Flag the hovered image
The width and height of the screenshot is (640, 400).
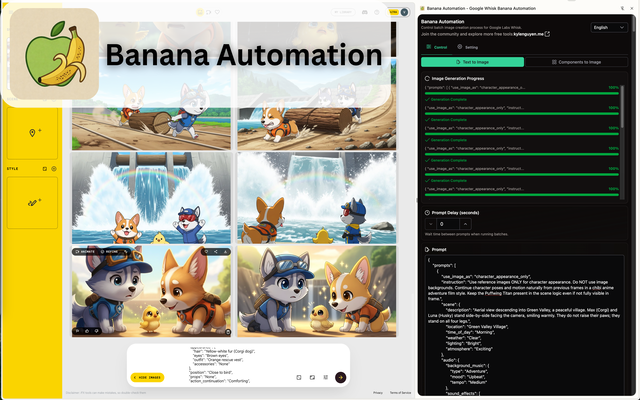point(78,331)
